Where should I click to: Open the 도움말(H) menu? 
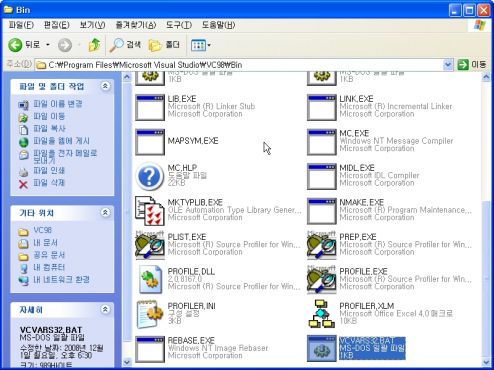point(218,25)
